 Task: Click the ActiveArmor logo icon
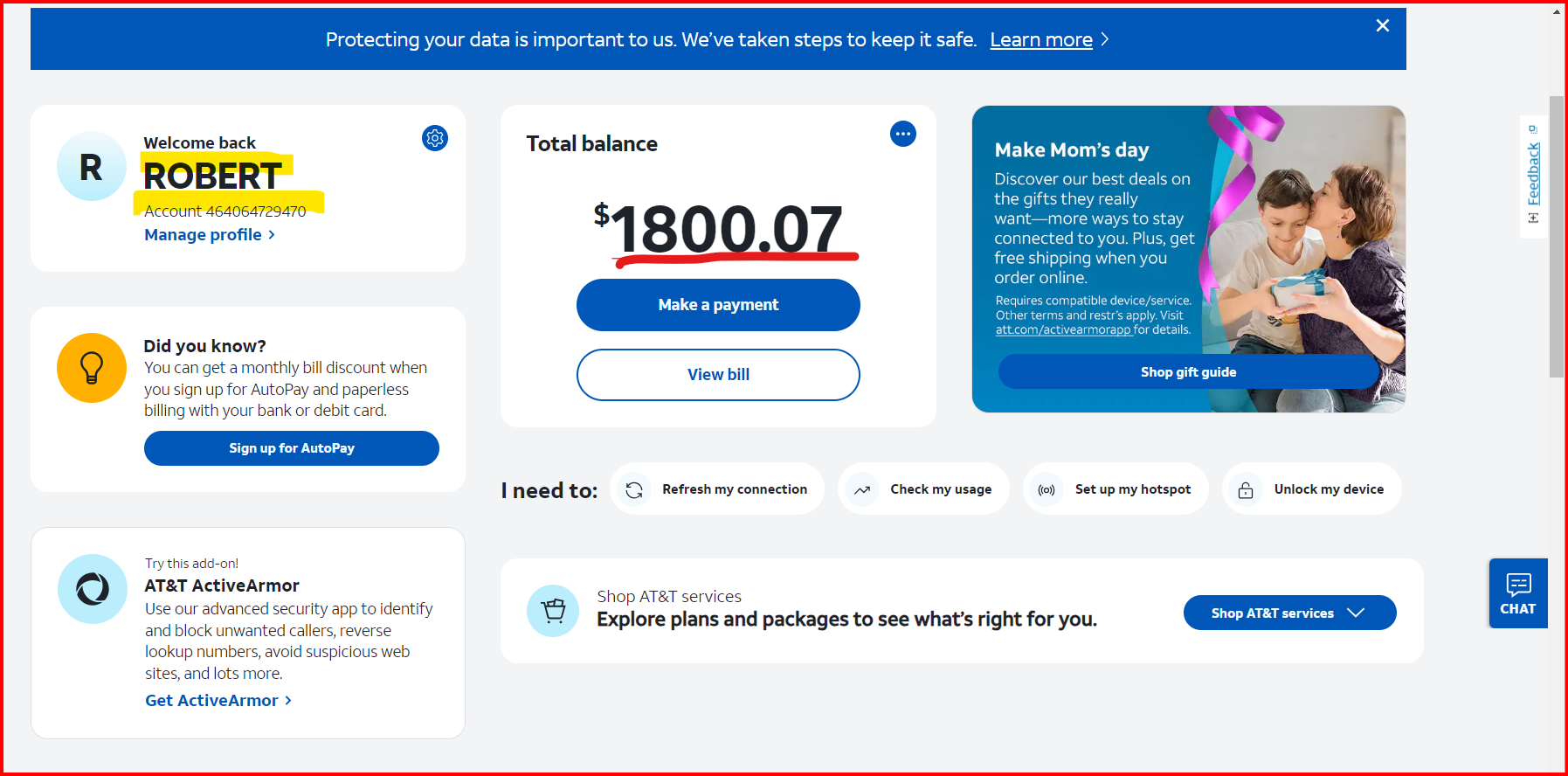coord(93,589)
